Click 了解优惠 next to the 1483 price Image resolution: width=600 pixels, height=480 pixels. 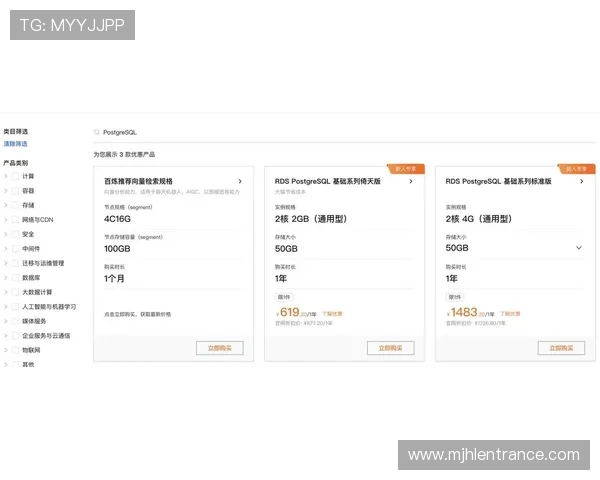coord(510,314)
